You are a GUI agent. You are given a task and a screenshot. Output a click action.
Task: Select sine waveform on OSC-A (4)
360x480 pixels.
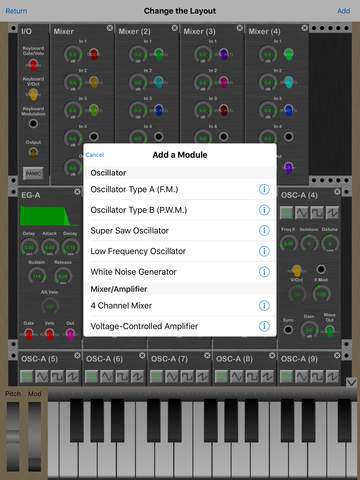click(286, 213)
